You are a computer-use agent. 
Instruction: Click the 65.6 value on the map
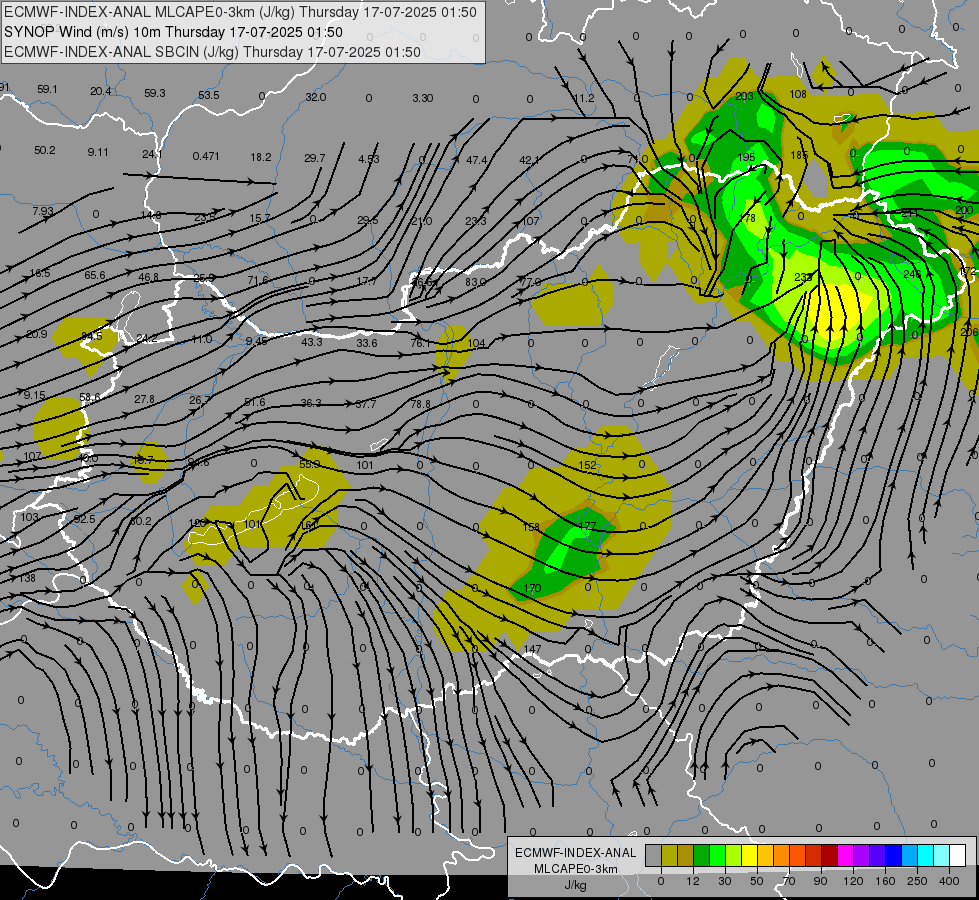click(95, 275)
